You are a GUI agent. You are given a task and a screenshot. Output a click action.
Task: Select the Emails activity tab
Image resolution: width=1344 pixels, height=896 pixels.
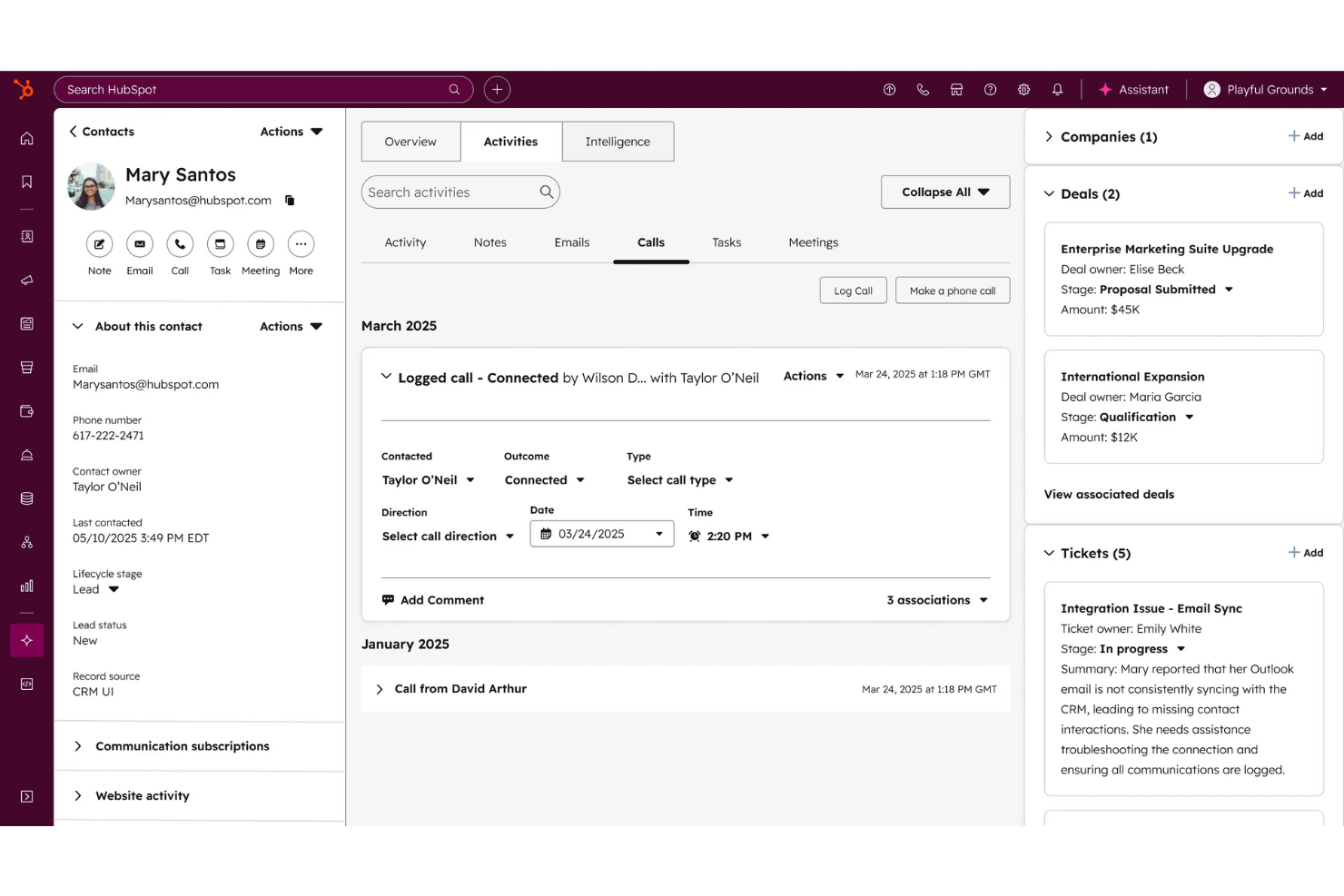tap(572, 242)
